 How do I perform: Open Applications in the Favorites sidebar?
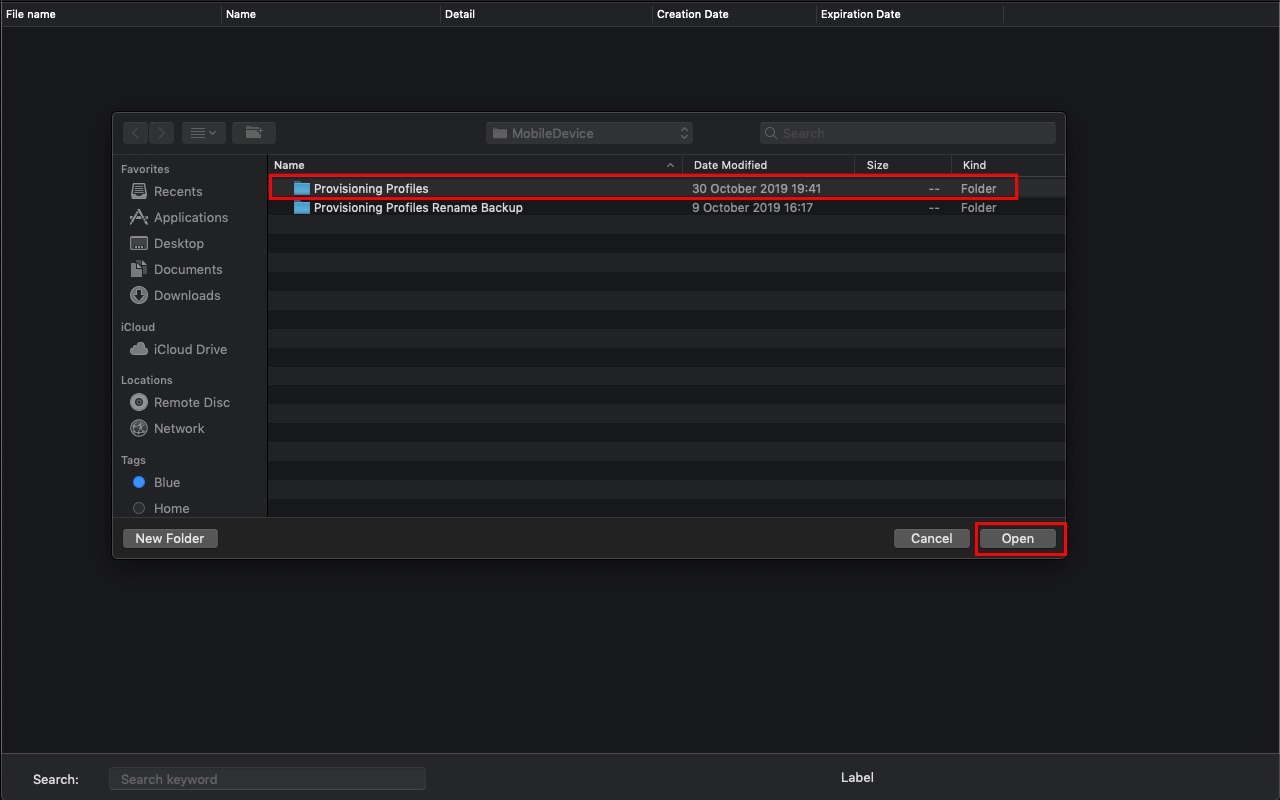[190, 218]
